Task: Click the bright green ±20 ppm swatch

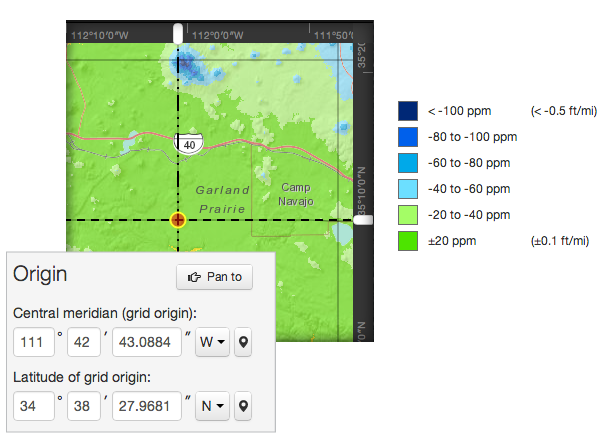Action: pos(408,241)
